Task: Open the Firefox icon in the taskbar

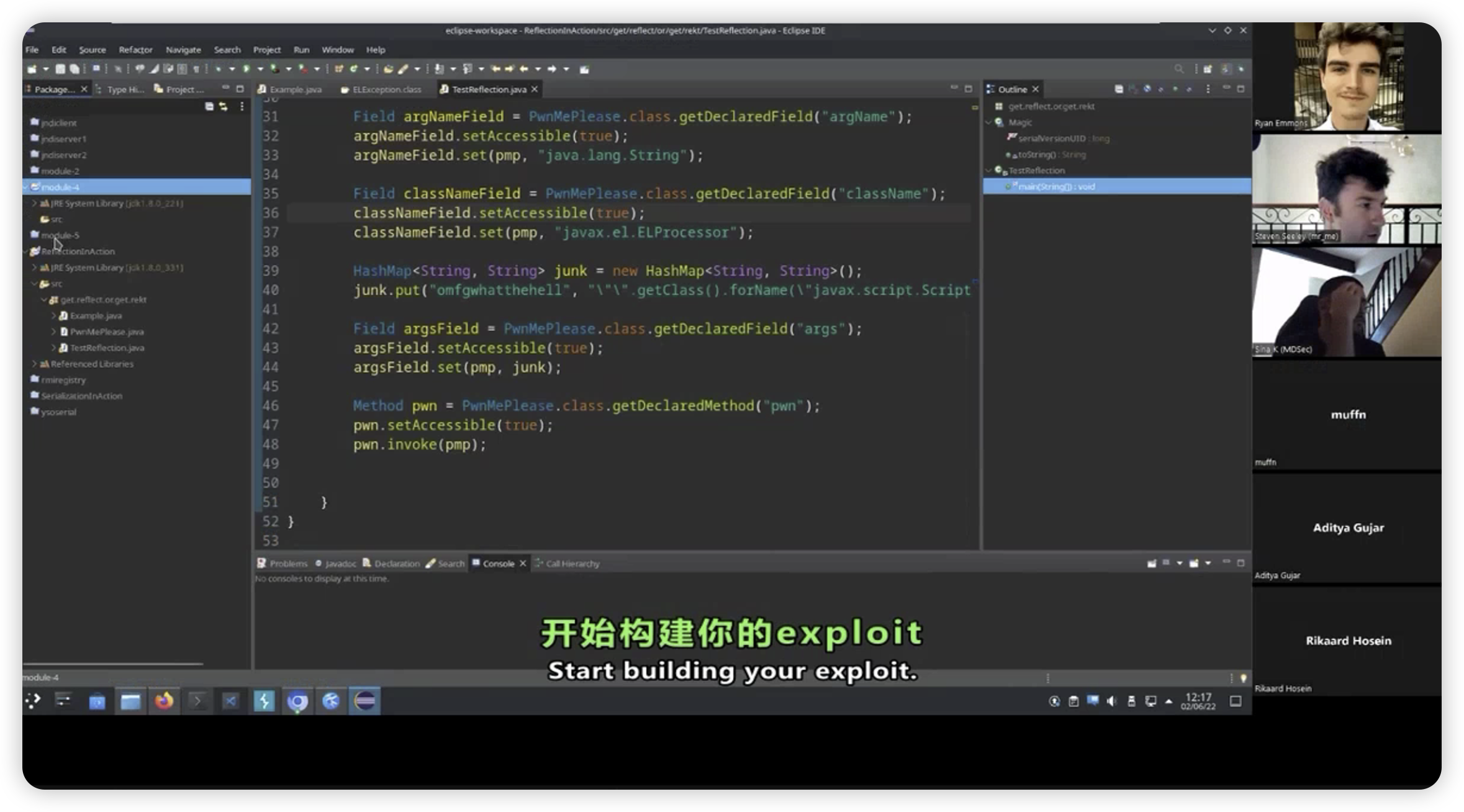Action: click(x=164, y=701)
